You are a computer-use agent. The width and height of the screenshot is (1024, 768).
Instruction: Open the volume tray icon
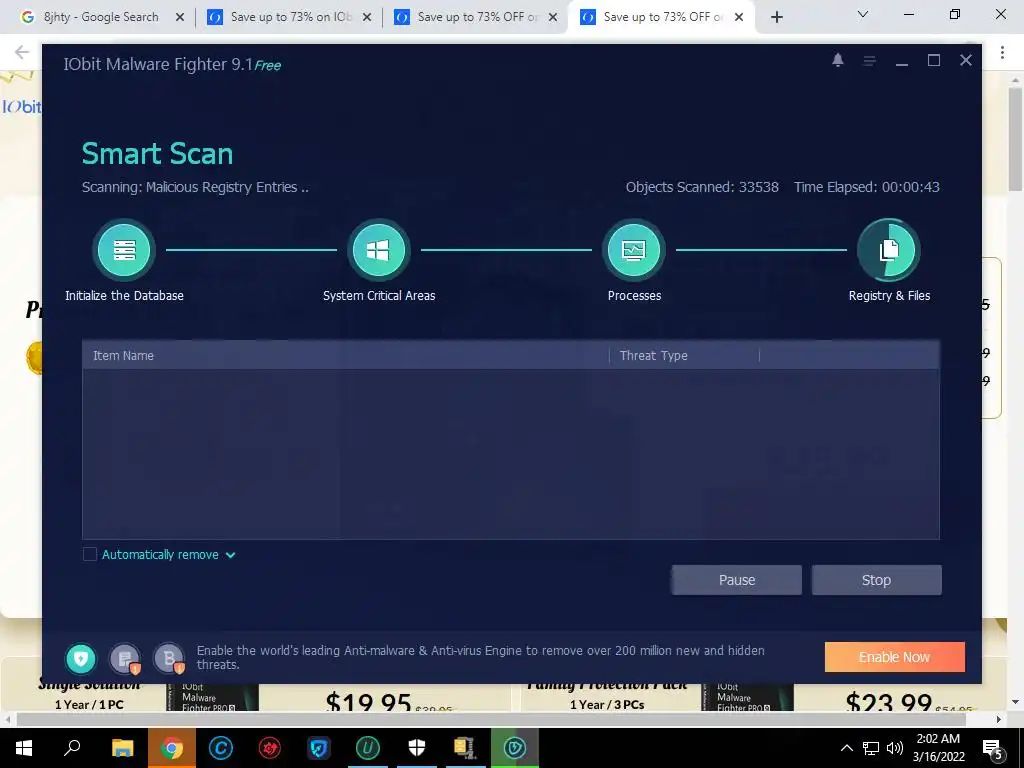(895, 748)
